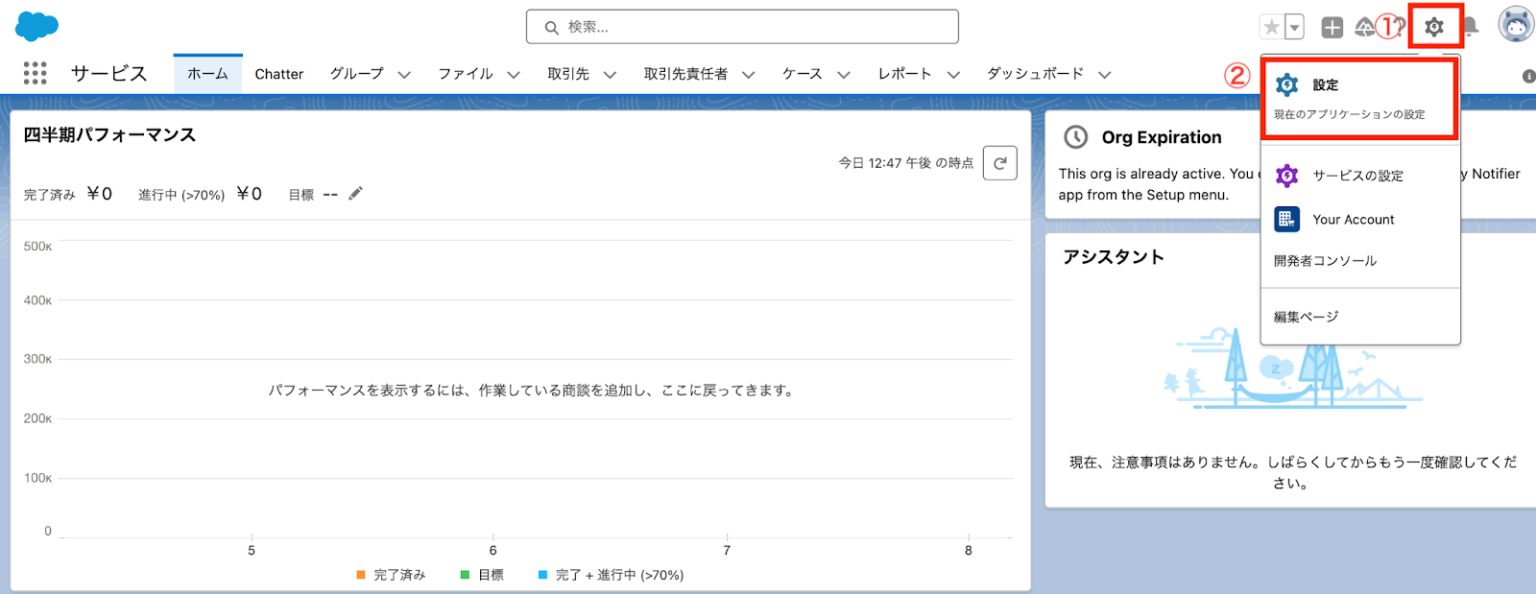The height and width of the screenshot is (594, 1536).
Task: Refresh the 四半期パフォーマンス chart
Action: tap(1000, 163)
